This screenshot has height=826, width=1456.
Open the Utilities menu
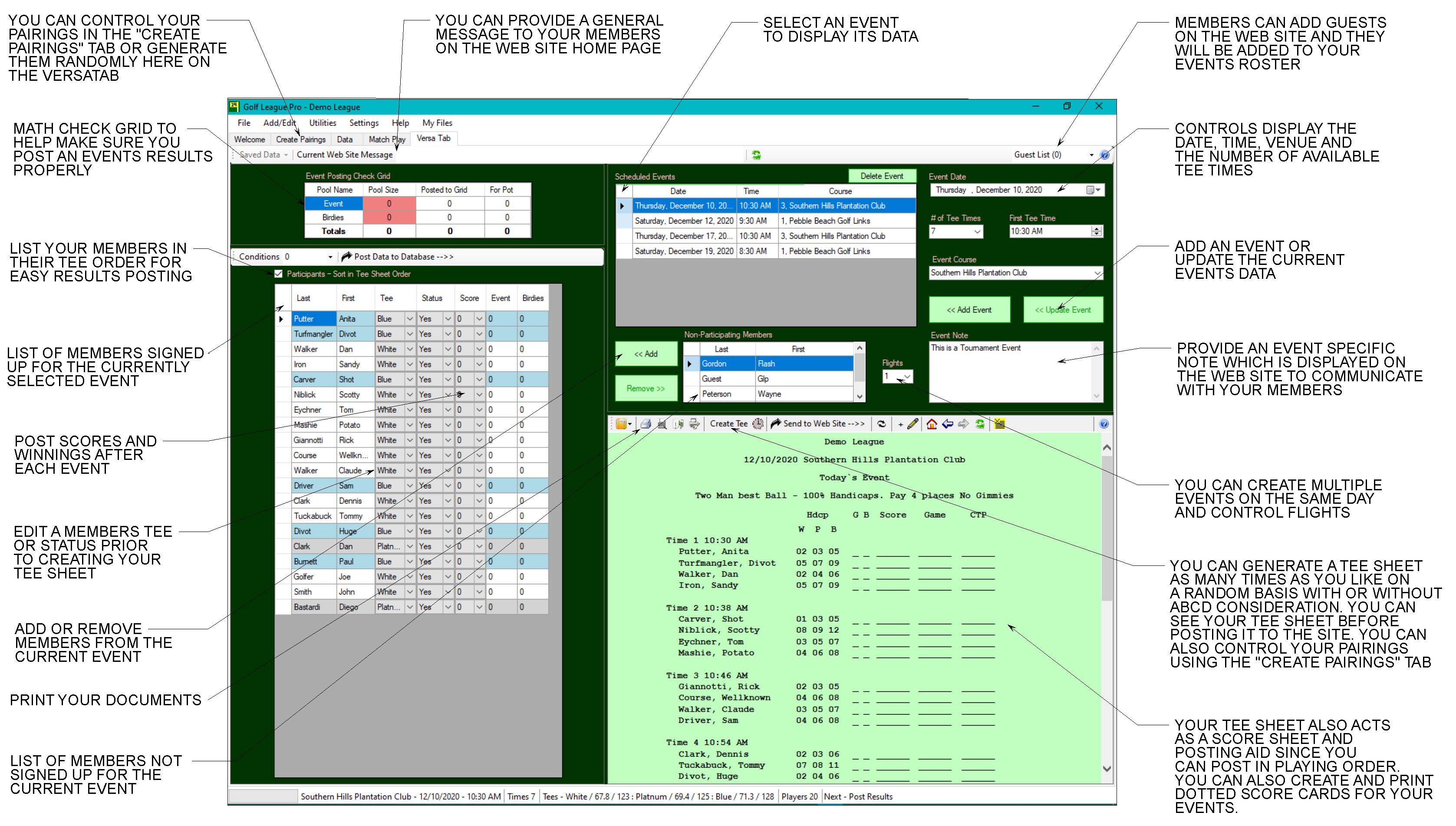(323, 123)
